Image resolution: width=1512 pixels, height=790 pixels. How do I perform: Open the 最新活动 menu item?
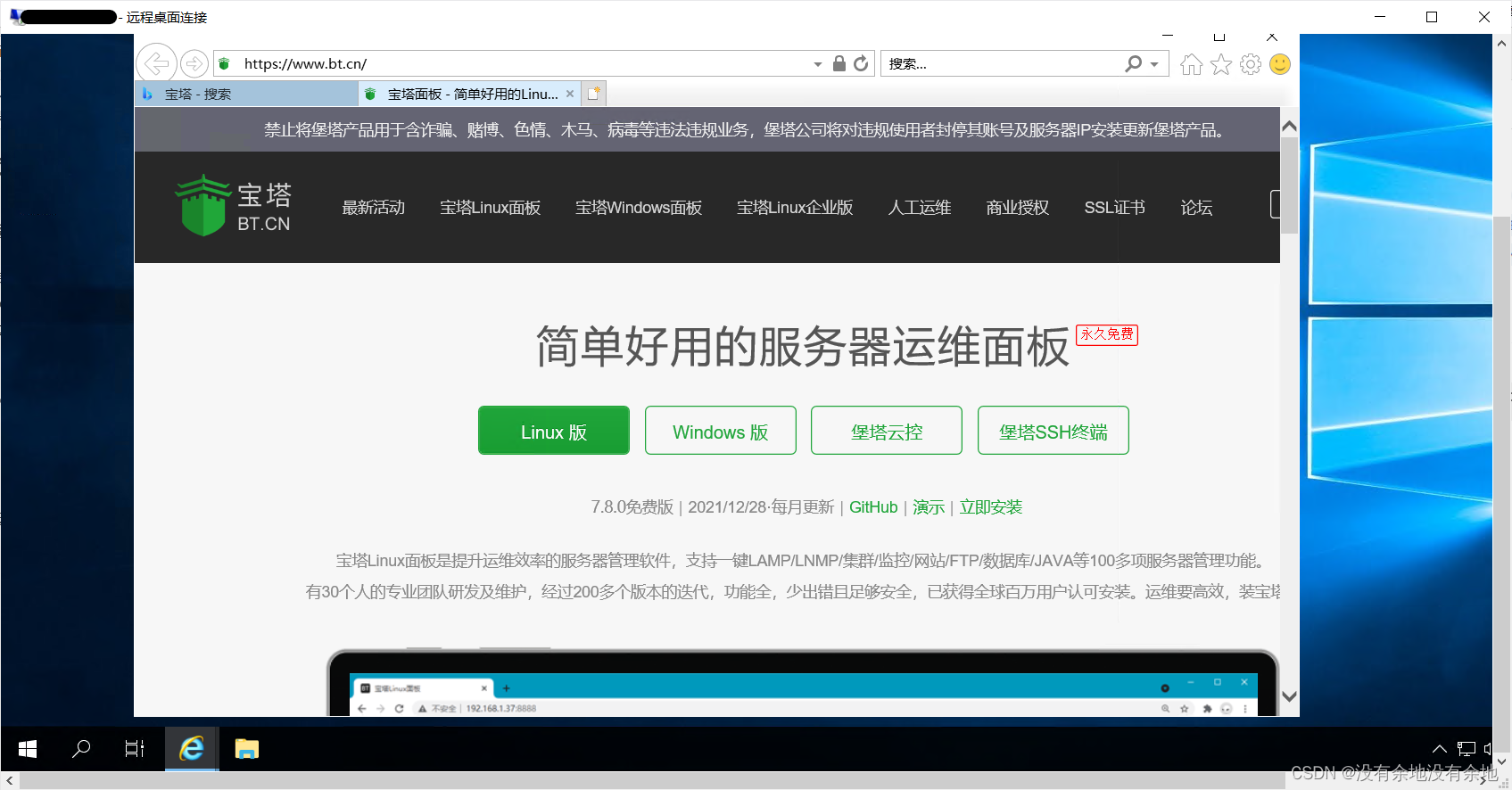click(374, 208)
